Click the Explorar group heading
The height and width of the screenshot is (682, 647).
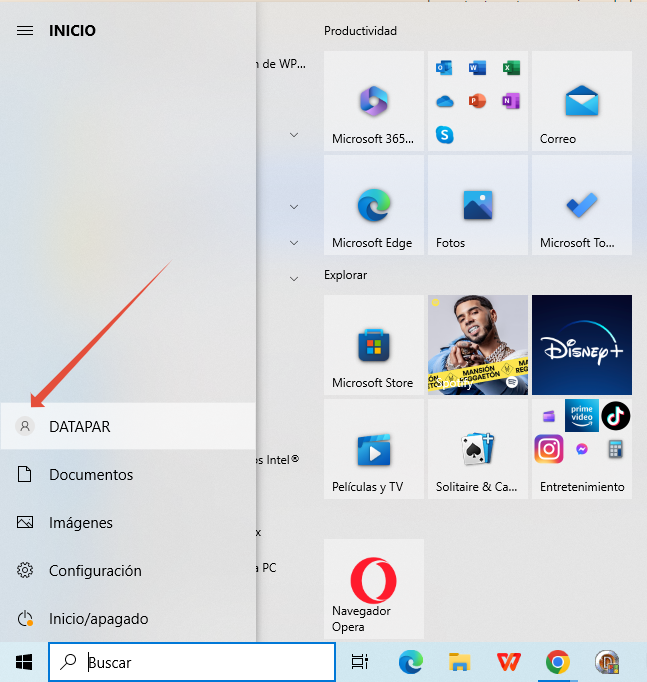tap(345, 275)
